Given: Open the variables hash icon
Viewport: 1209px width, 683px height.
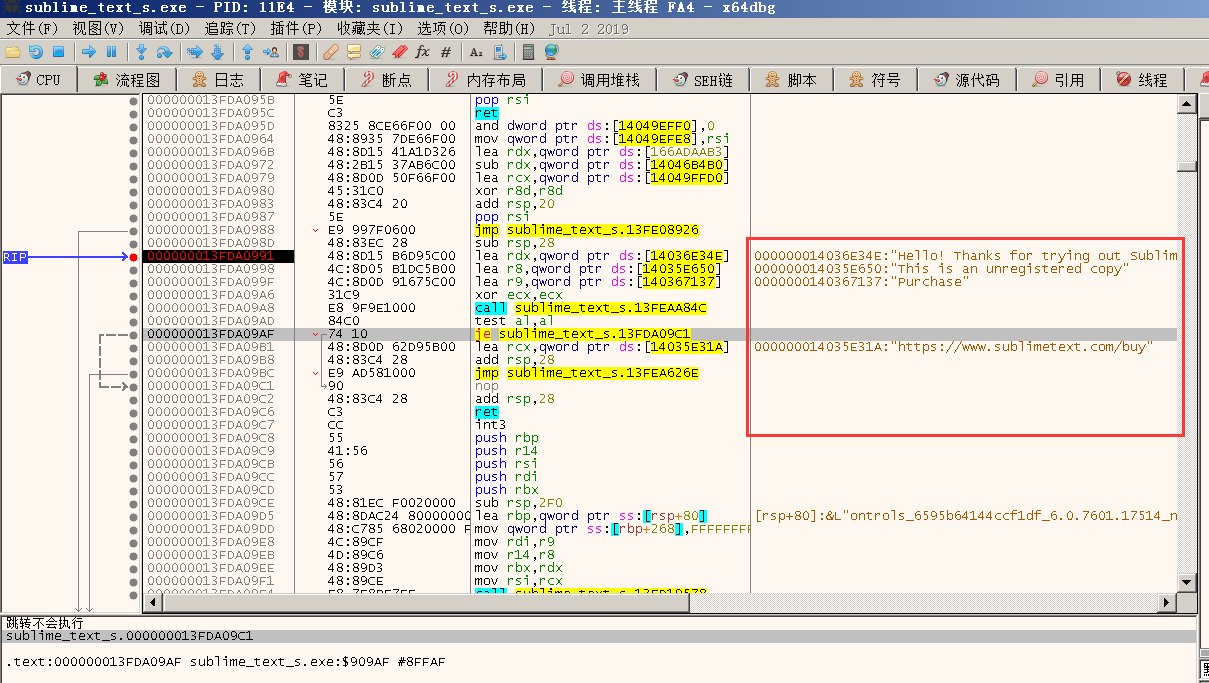Looking at the screenshot, I should [445, 51].
